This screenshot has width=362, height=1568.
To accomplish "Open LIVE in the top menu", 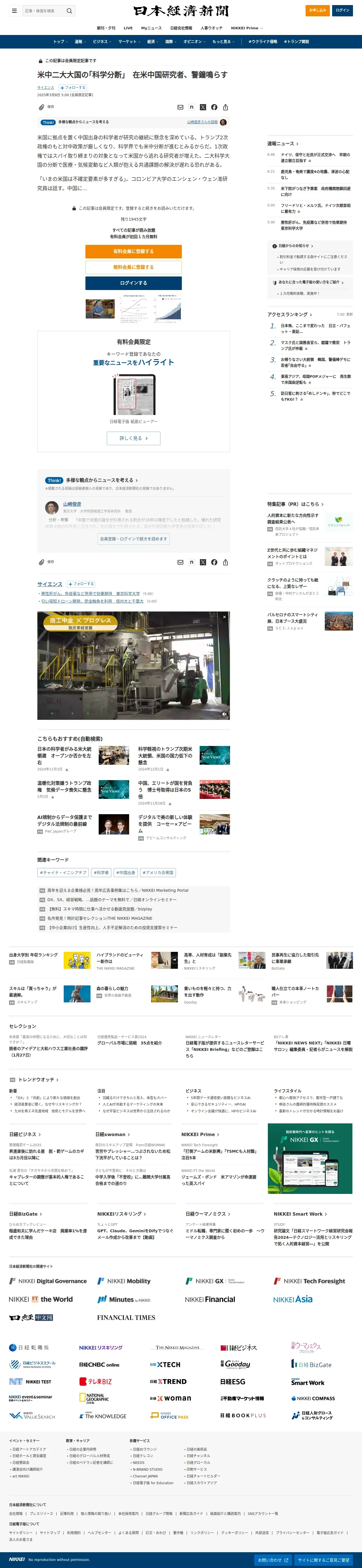I will pyautogui.click(x=128, y=28).
